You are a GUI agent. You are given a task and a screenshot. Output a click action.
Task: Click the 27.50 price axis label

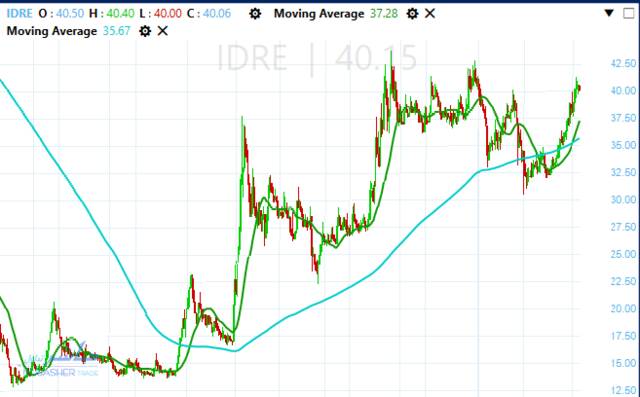(x=623, y=227)
